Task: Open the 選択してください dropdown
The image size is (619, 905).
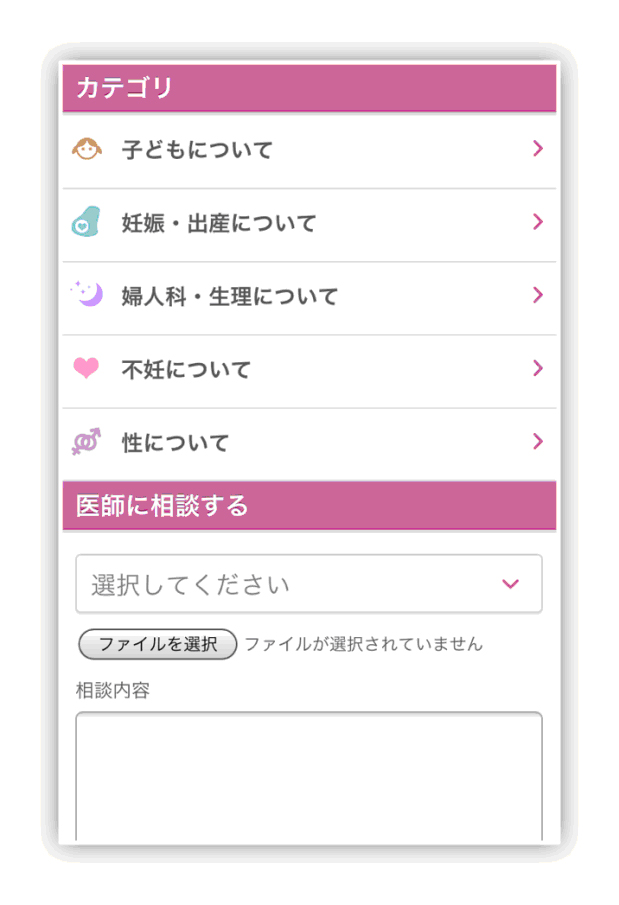Action: pyautogui.click(x=309, y=584)
